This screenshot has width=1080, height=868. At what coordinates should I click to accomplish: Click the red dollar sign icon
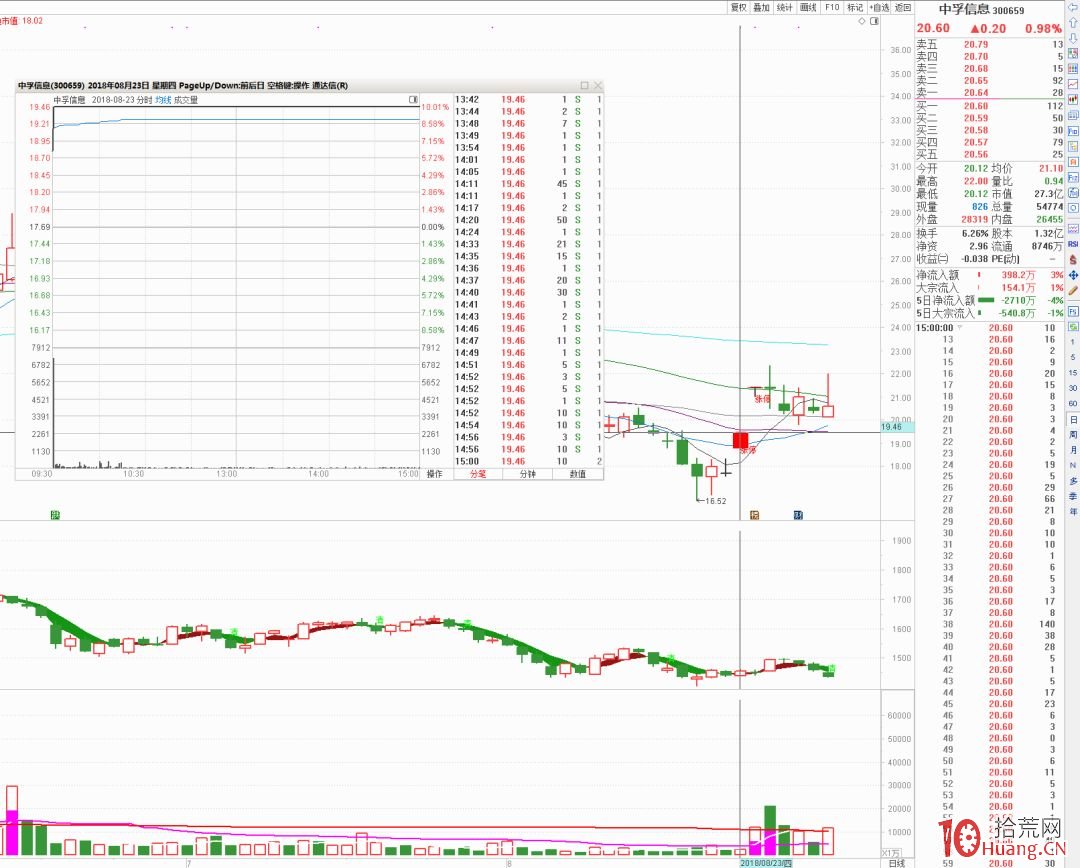point(1073,260)
